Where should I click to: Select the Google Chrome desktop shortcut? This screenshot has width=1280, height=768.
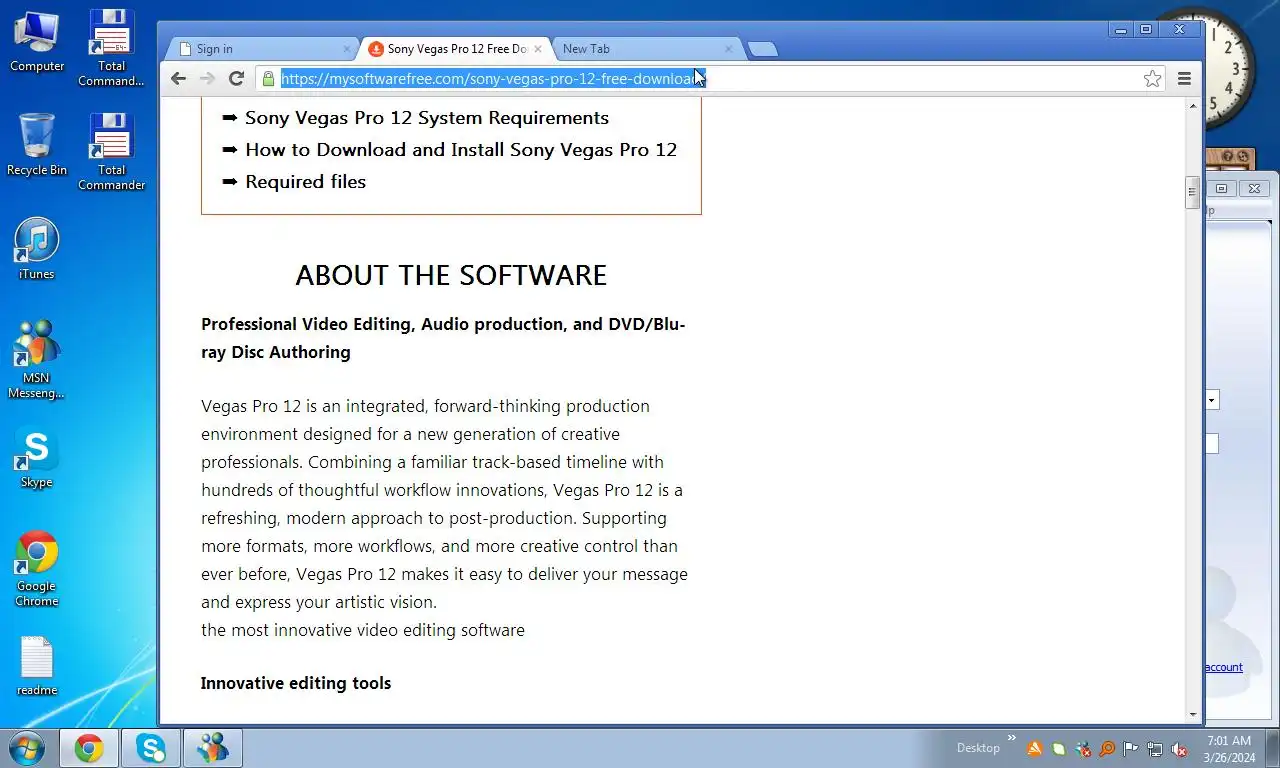pos(37,568)
